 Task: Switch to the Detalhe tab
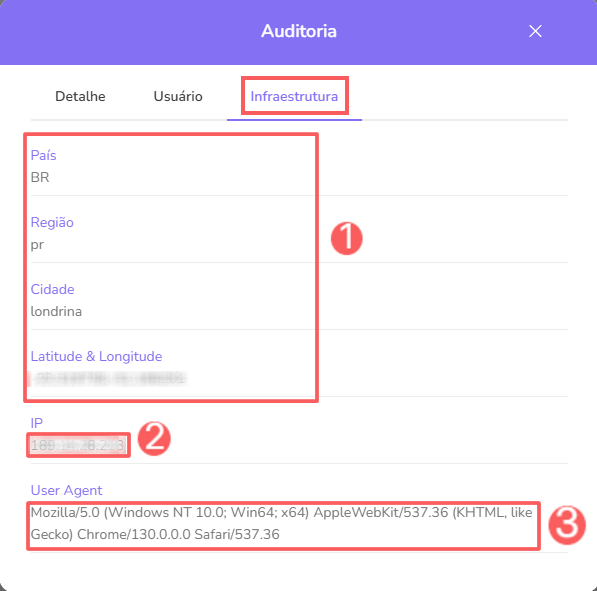80,96
